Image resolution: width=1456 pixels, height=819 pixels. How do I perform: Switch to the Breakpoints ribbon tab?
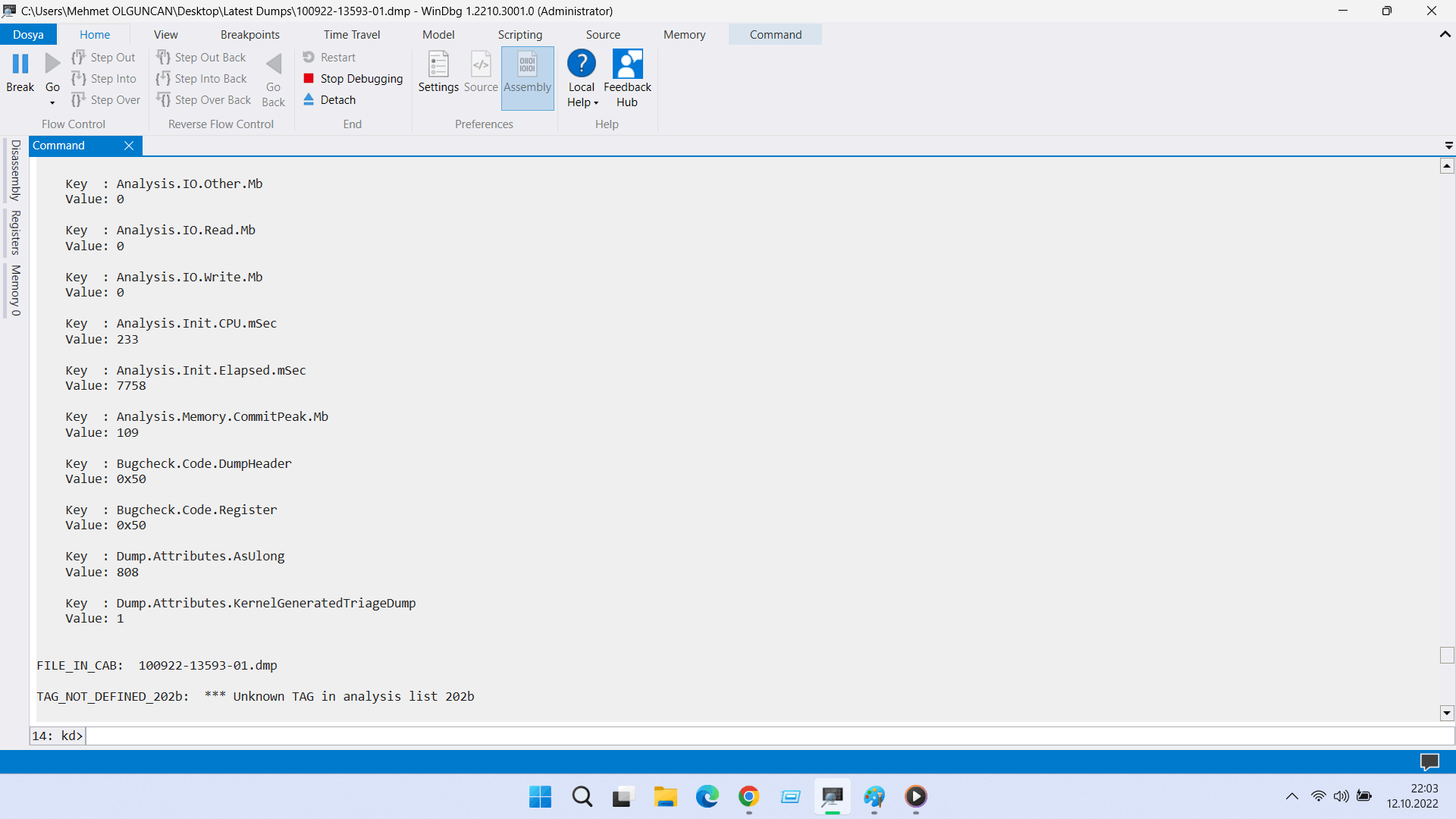(x=249, y=35)
